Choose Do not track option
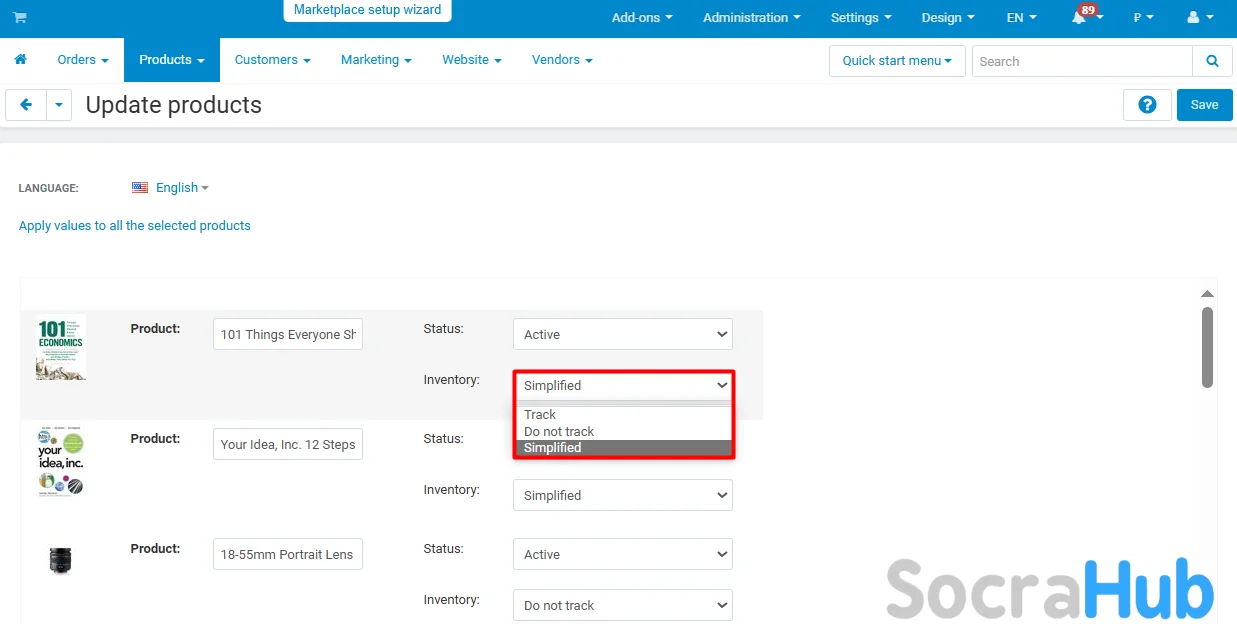Screen dimensions: 1237x624 559,431
